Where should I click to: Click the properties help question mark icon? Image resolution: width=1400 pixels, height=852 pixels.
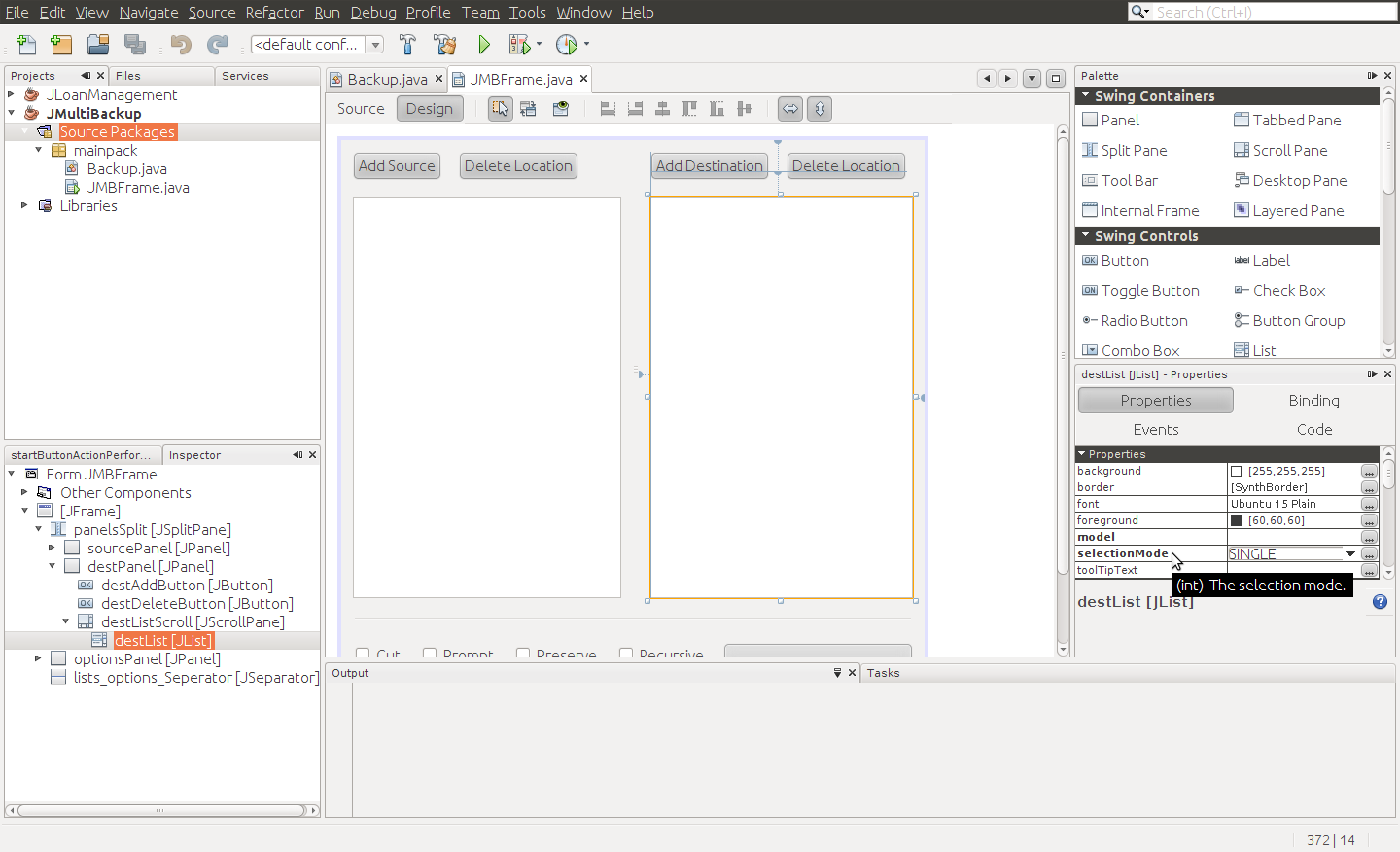[x=1380, y=602]
